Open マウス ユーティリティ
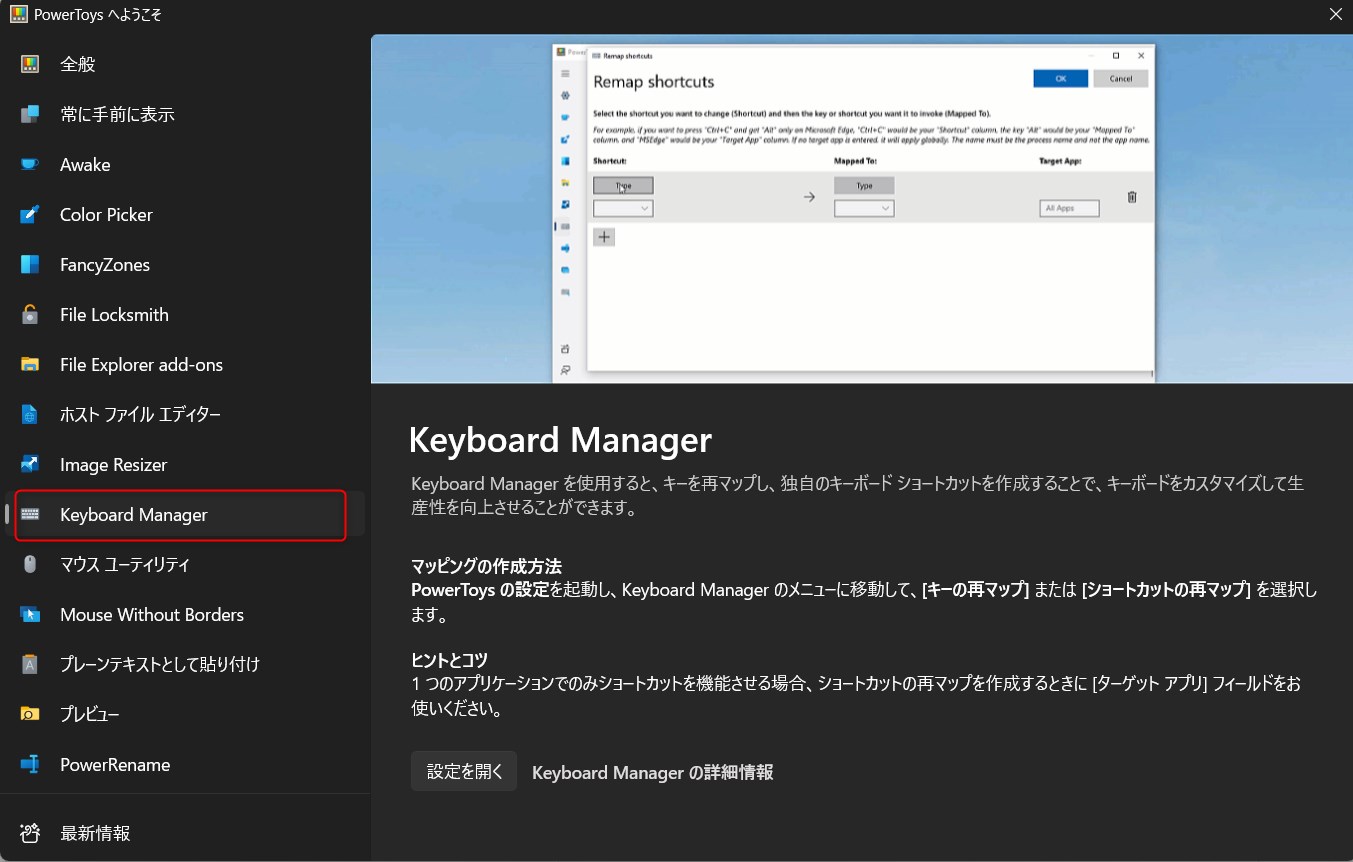The height and width of the screenshot is (862, 1353). [185, 564]
